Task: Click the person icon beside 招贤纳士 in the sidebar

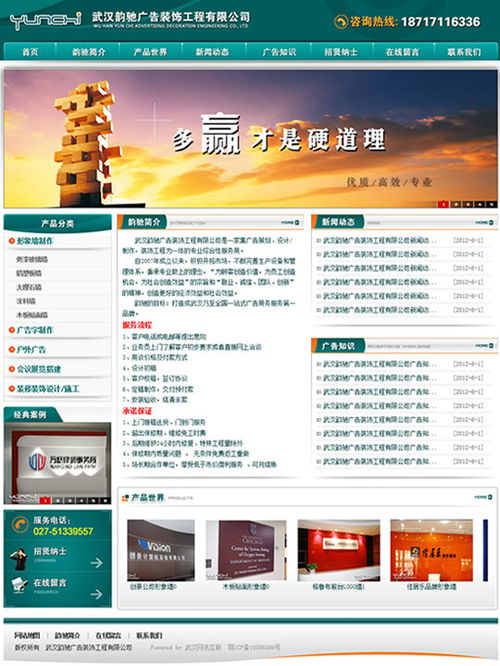Action: 19,559
